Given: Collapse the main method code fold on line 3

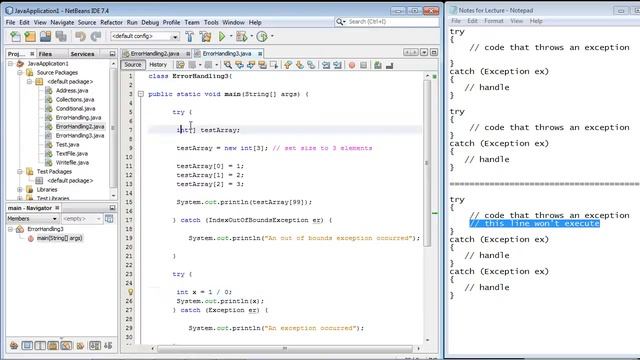Looking at the screenshot, I should pos(141,94).
